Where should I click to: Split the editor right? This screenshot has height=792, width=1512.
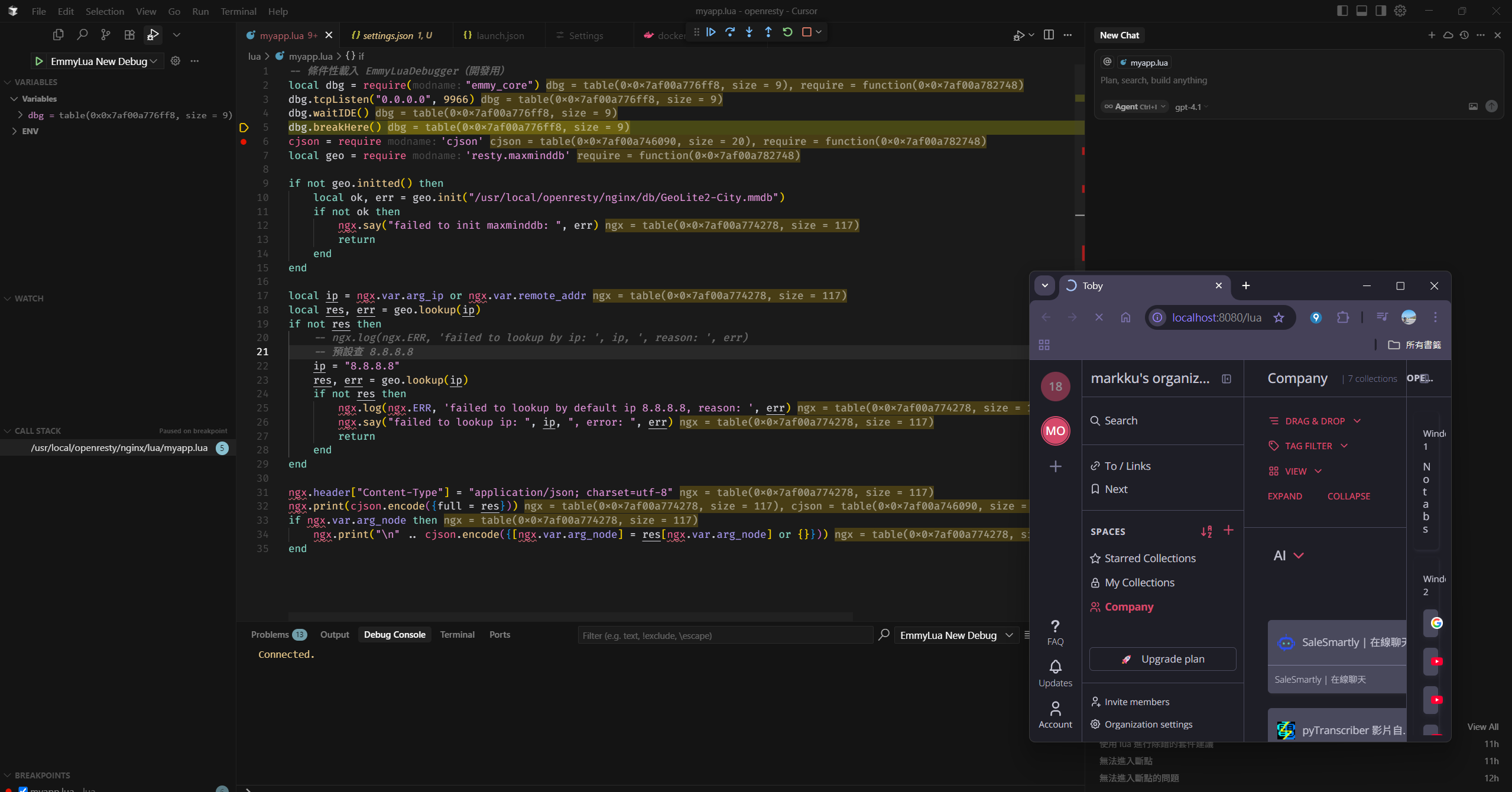[x=1049, y=35]
